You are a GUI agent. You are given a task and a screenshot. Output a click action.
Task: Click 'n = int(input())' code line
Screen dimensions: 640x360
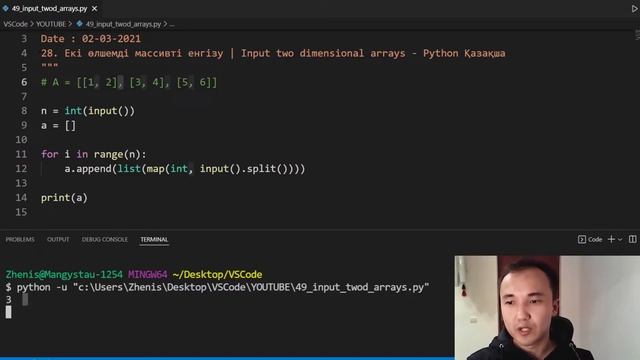(88, 111)
